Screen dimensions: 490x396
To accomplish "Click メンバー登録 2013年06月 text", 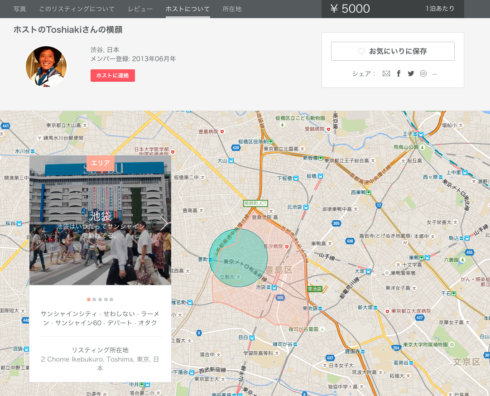I will [133, 59].
